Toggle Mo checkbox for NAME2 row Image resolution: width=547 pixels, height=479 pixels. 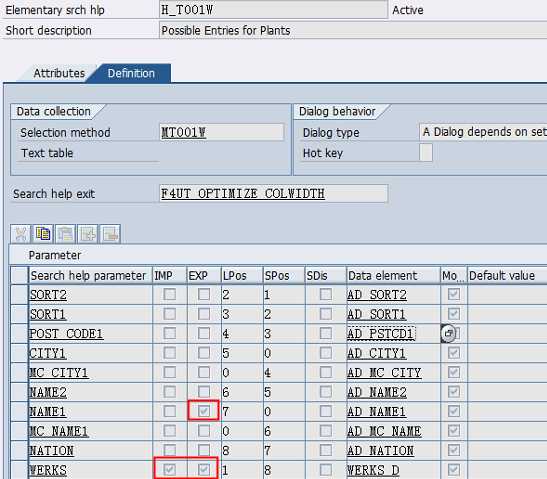pos(454,392)
